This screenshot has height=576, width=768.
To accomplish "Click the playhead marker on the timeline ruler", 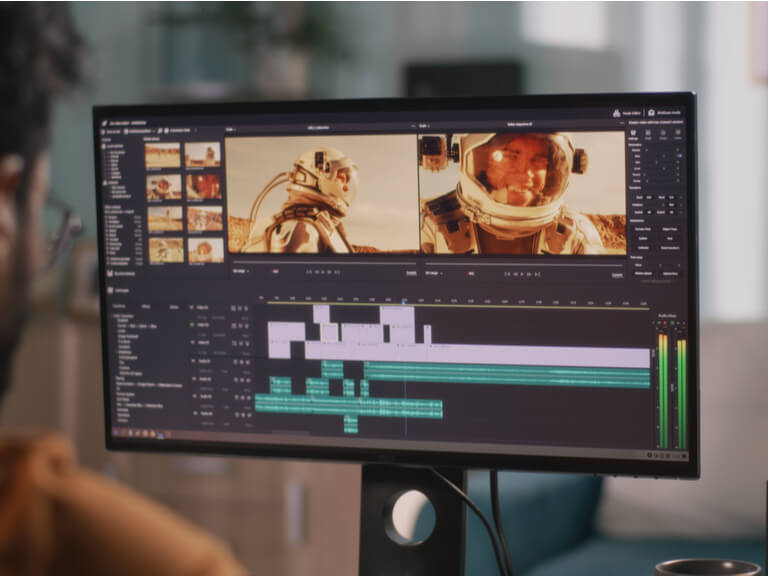I will pos(404,300).
